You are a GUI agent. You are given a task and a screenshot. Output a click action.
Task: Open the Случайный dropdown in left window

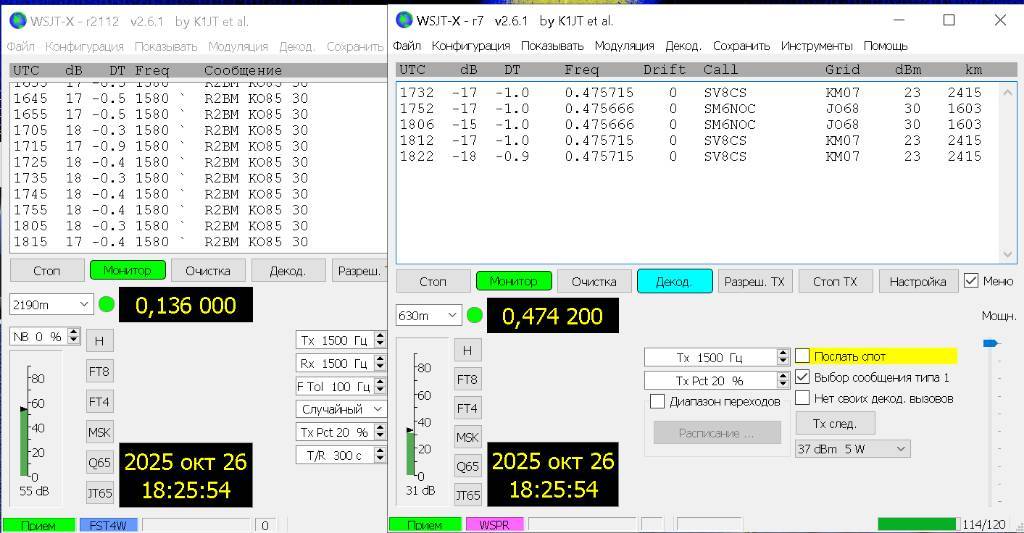(342, 409)
